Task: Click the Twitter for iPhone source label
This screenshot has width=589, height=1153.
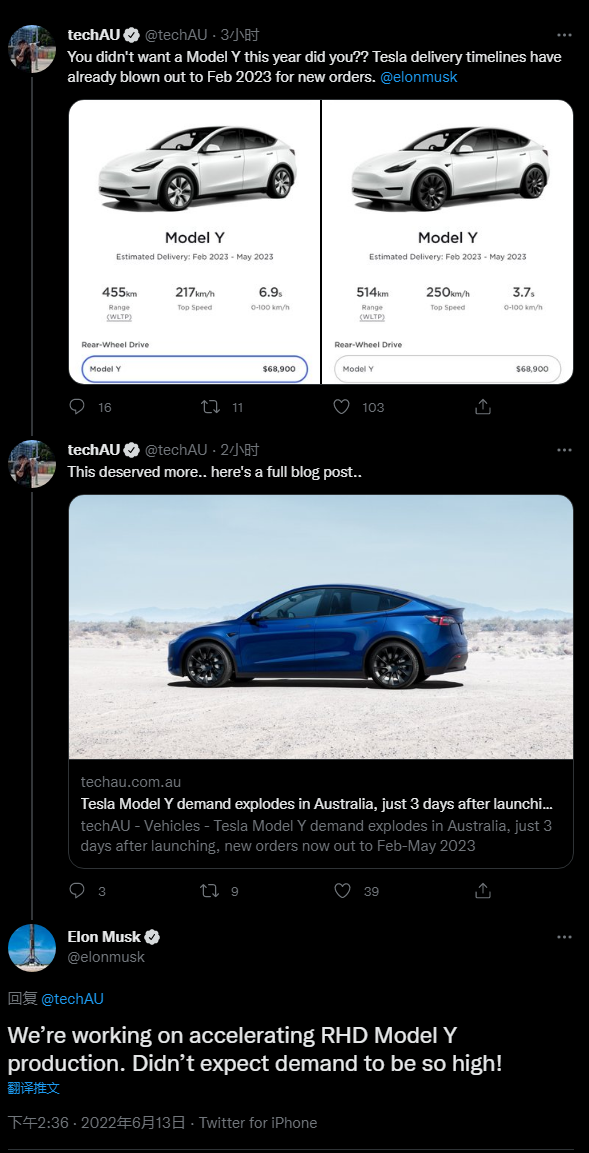Action: (x=258, y=1123)
